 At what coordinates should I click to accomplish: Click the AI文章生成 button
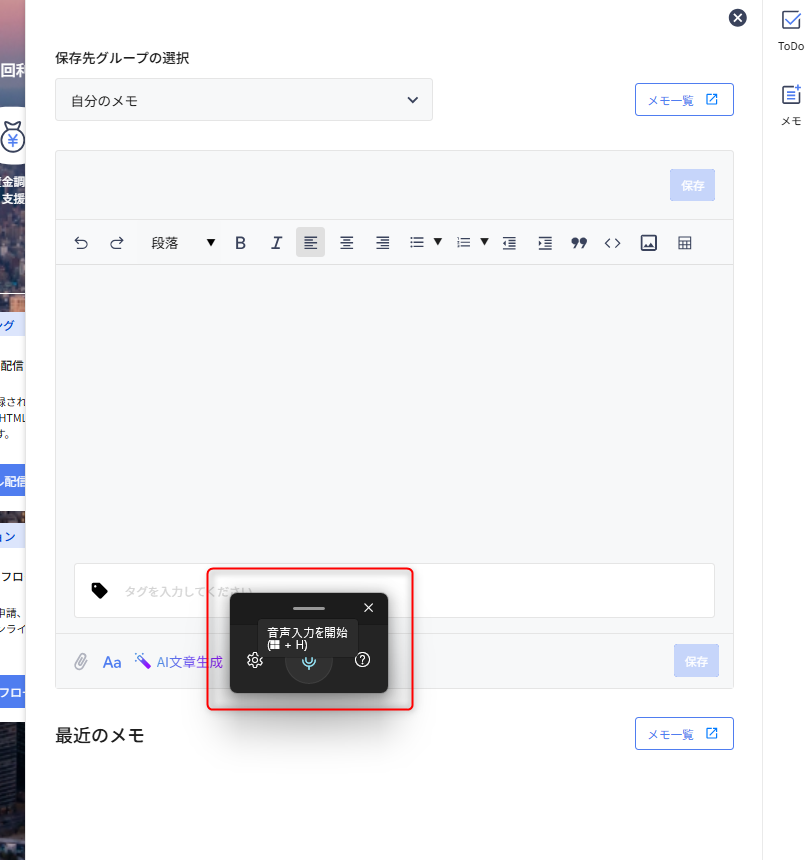pyautogui.click(x=178, y=662)
